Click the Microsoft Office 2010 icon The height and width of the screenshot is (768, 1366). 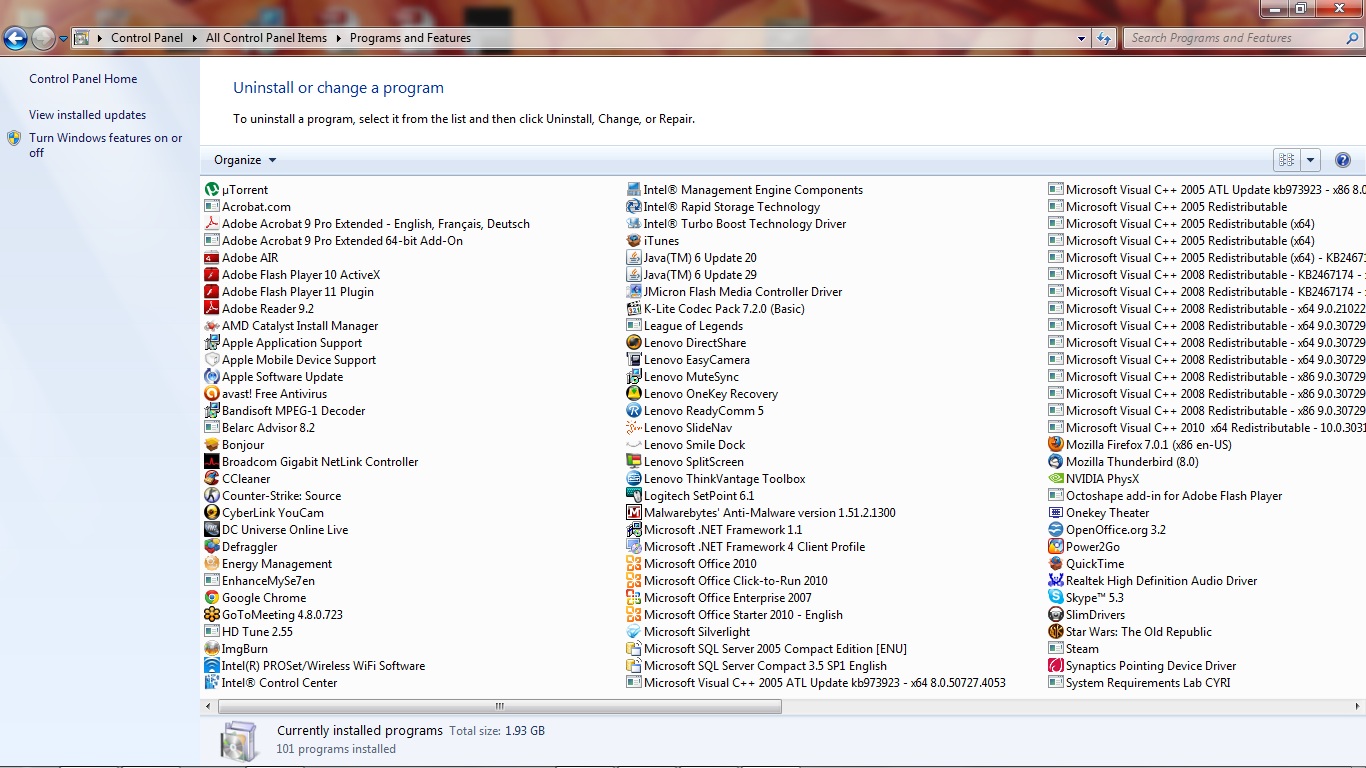[634, 564]
